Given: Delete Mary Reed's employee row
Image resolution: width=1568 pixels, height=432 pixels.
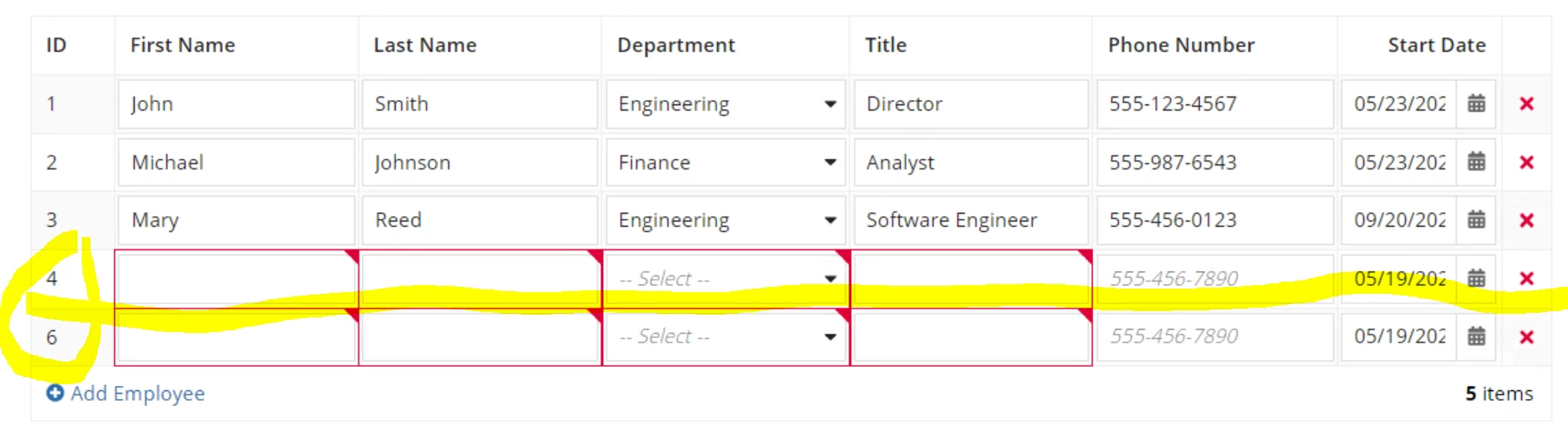Looking at the screenshot, I should (x=1526, y=220).
